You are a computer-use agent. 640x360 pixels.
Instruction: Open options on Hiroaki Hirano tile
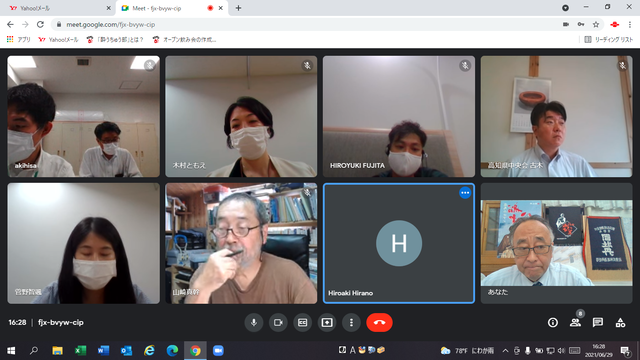[465, 193]
